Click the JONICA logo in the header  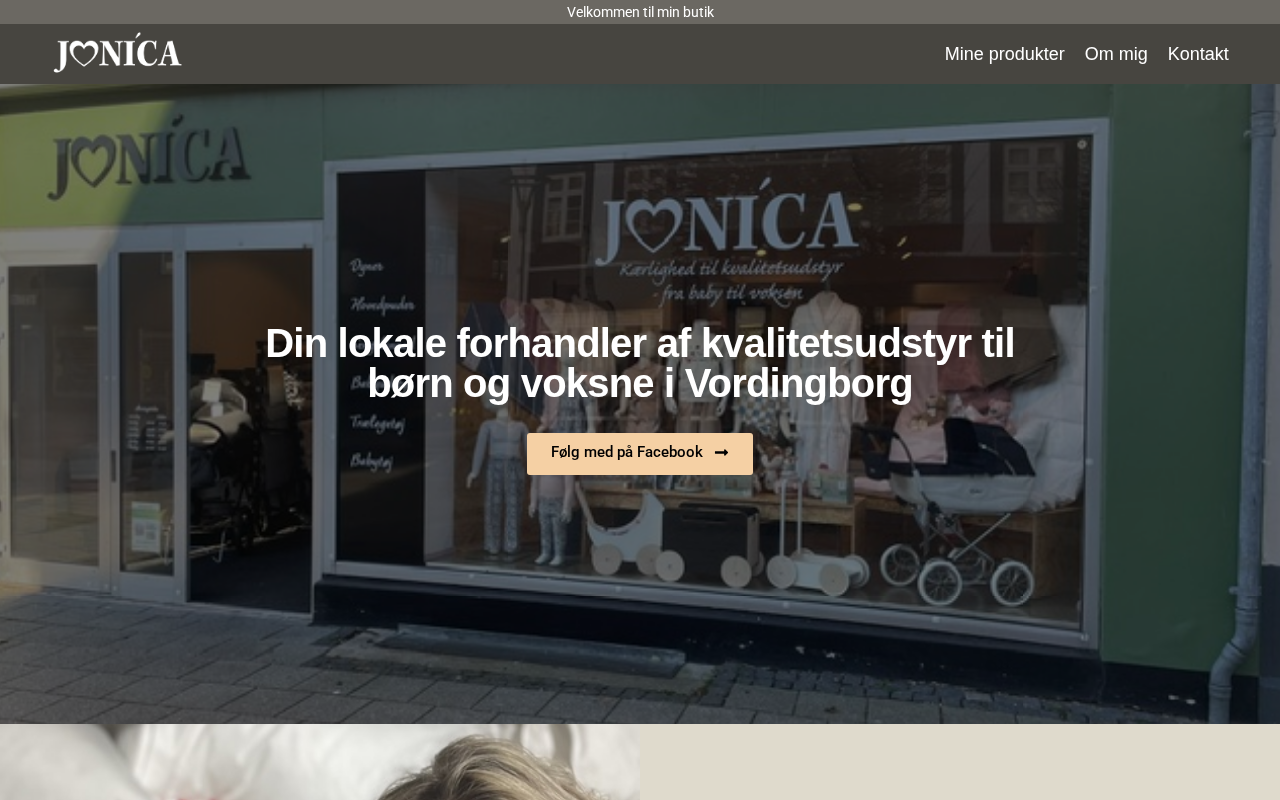click(x=118, y=53)
